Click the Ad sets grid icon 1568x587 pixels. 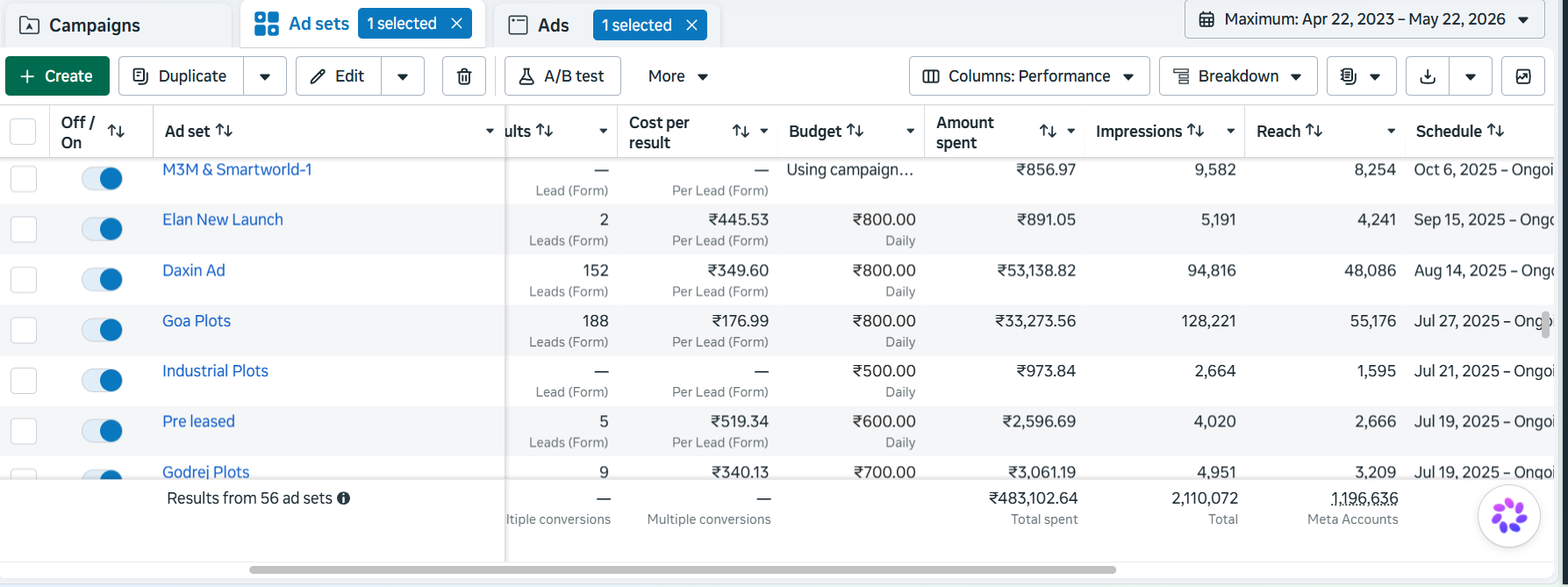267,24
